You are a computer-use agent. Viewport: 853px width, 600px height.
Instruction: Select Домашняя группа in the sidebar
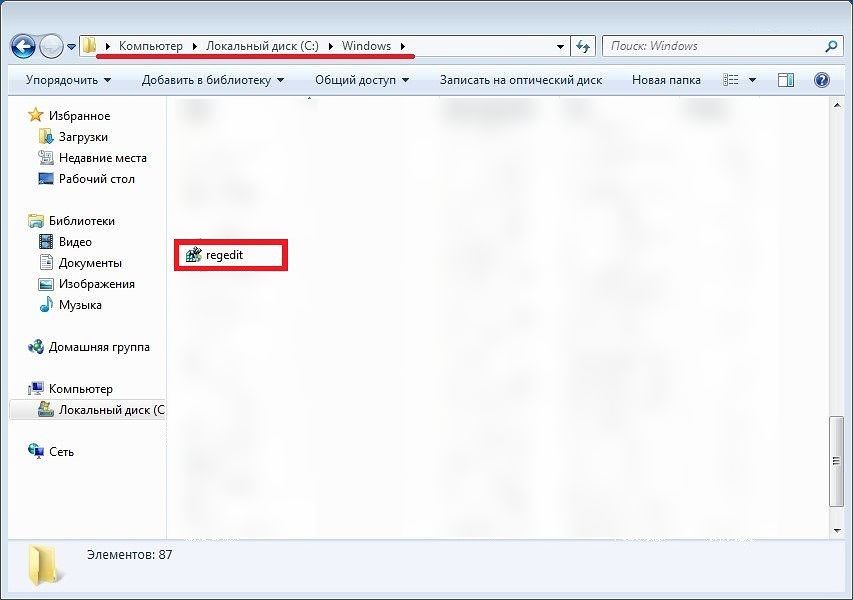coord(99,347)
